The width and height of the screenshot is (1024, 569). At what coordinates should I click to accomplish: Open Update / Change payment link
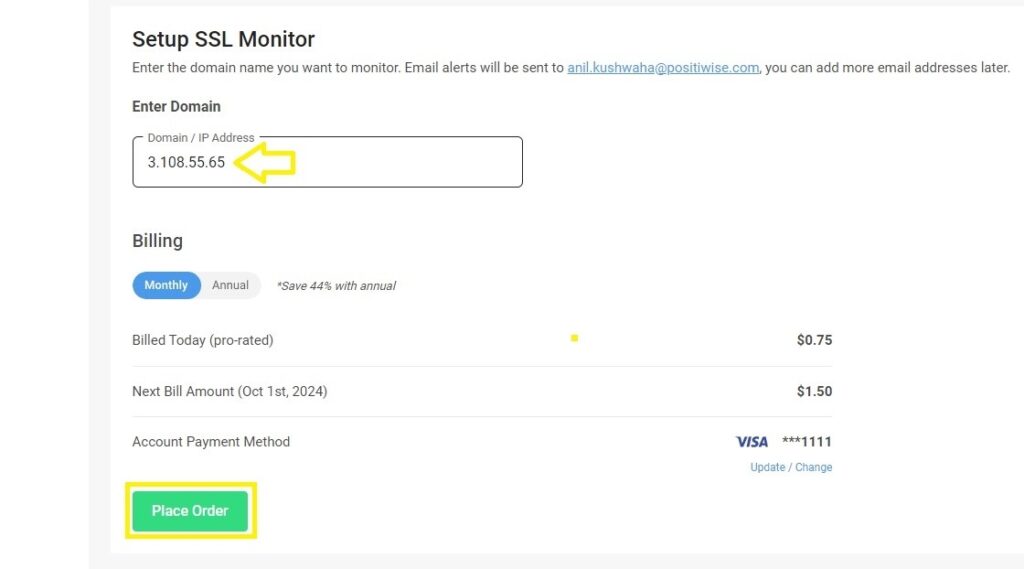pos(791,467)
